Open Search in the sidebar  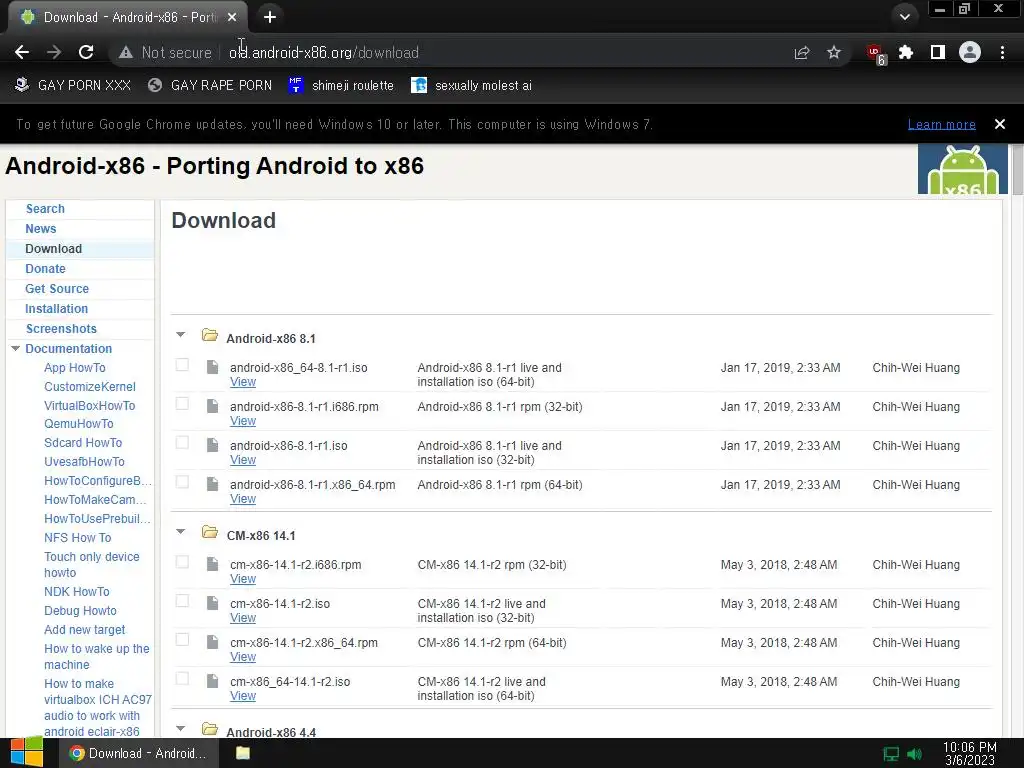click(x=45, y=209)
